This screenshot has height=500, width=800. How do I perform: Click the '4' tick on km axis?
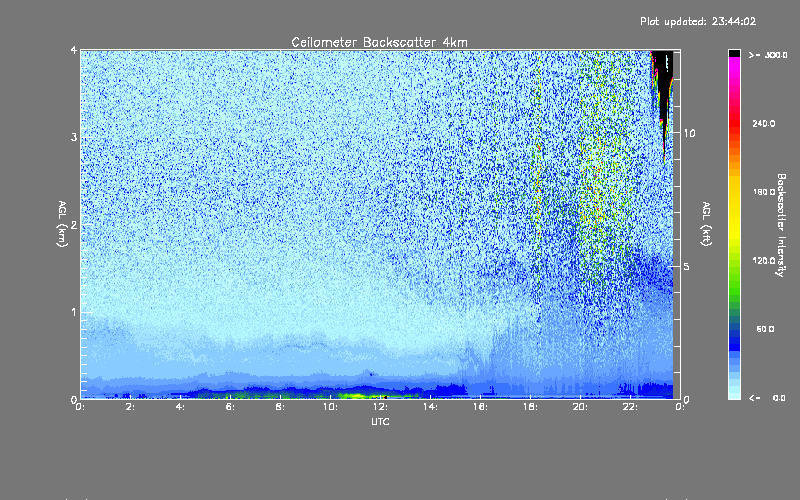click(74, 50)
